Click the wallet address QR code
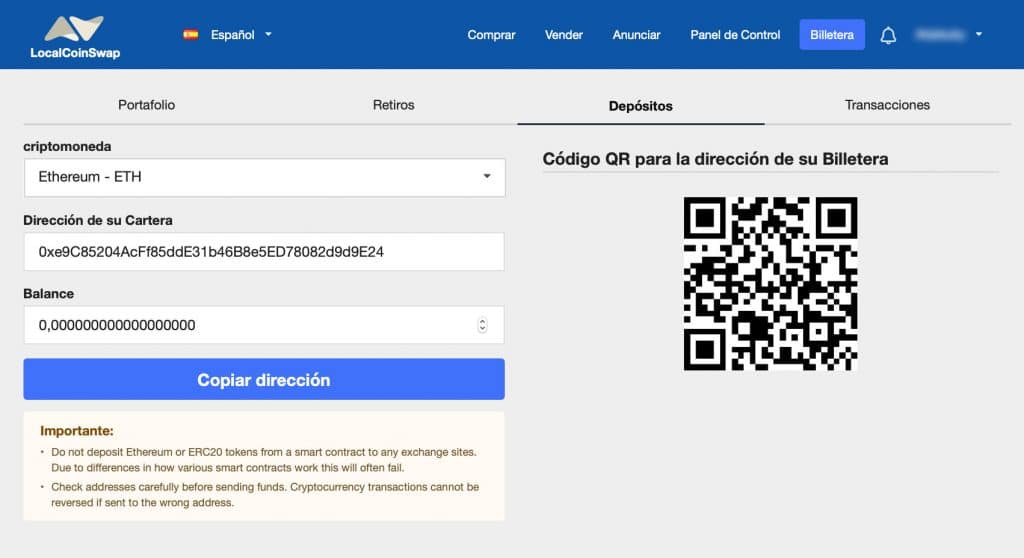Viewport: 1024px width, 558px height. [x=771, y=284]
